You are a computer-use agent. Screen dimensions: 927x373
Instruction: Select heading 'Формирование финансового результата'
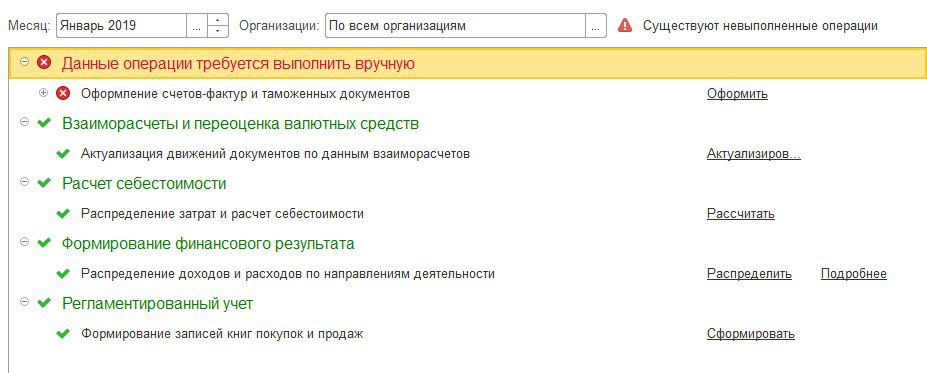(x=208, y=244)
